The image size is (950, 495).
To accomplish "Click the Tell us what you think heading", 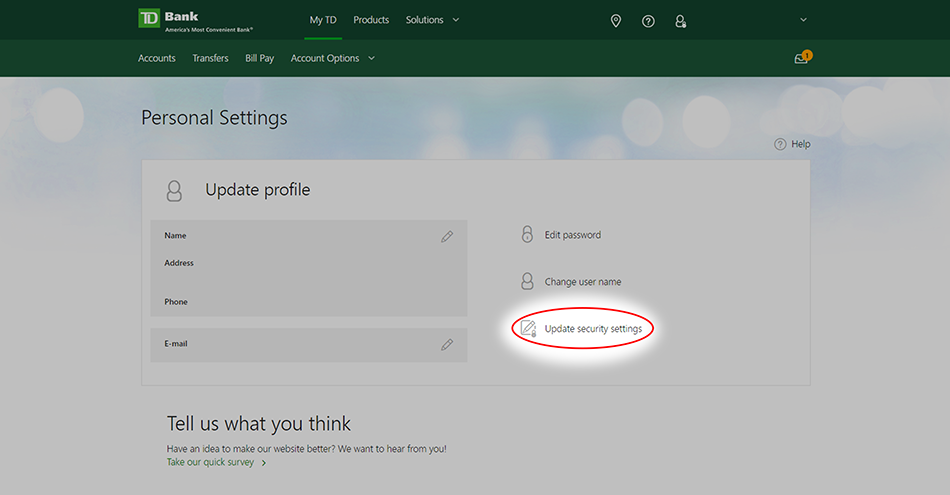I will (259, 424).
